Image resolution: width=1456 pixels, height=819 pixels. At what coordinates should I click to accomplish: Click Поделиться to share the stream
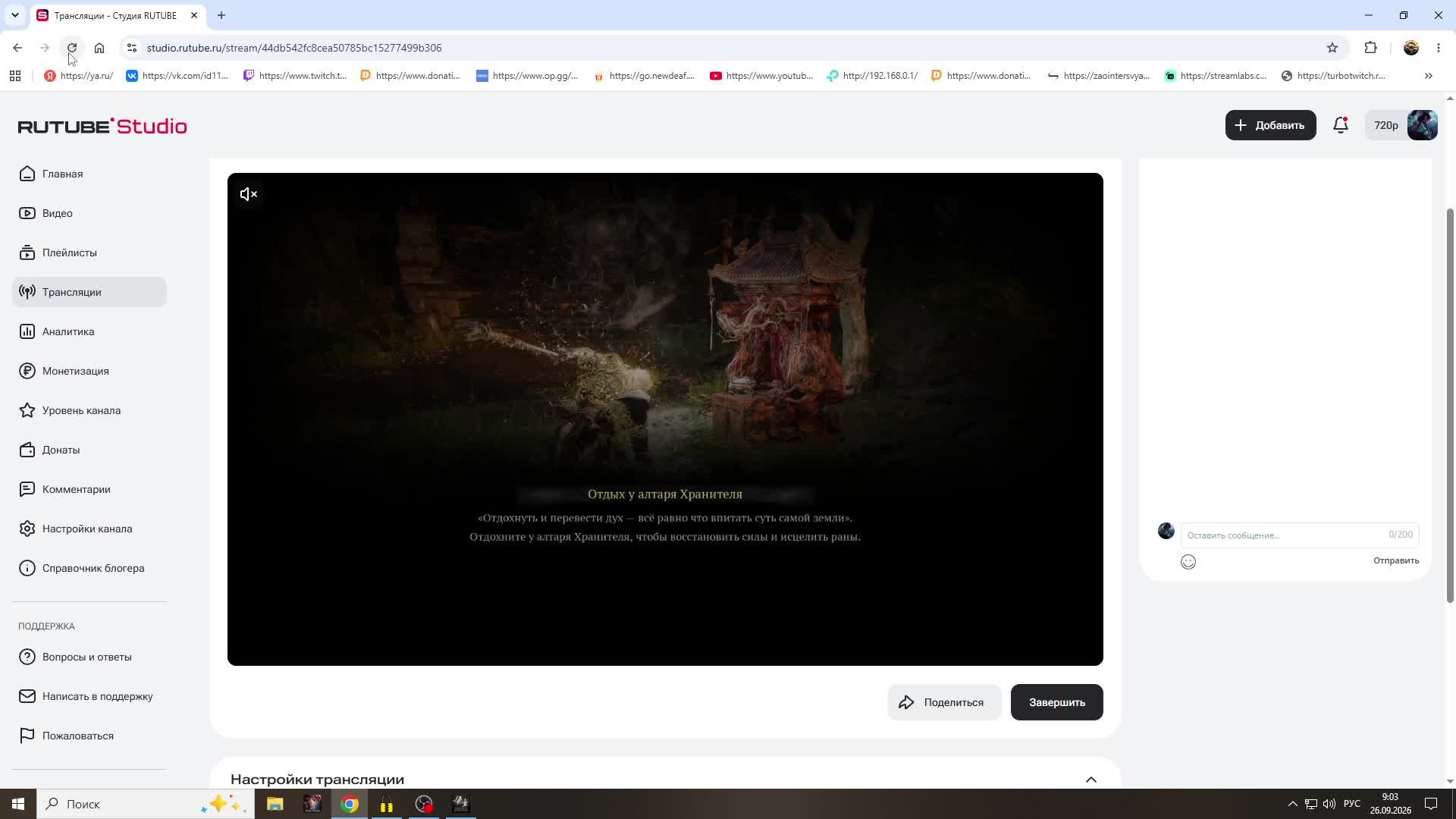pos(944,702)
